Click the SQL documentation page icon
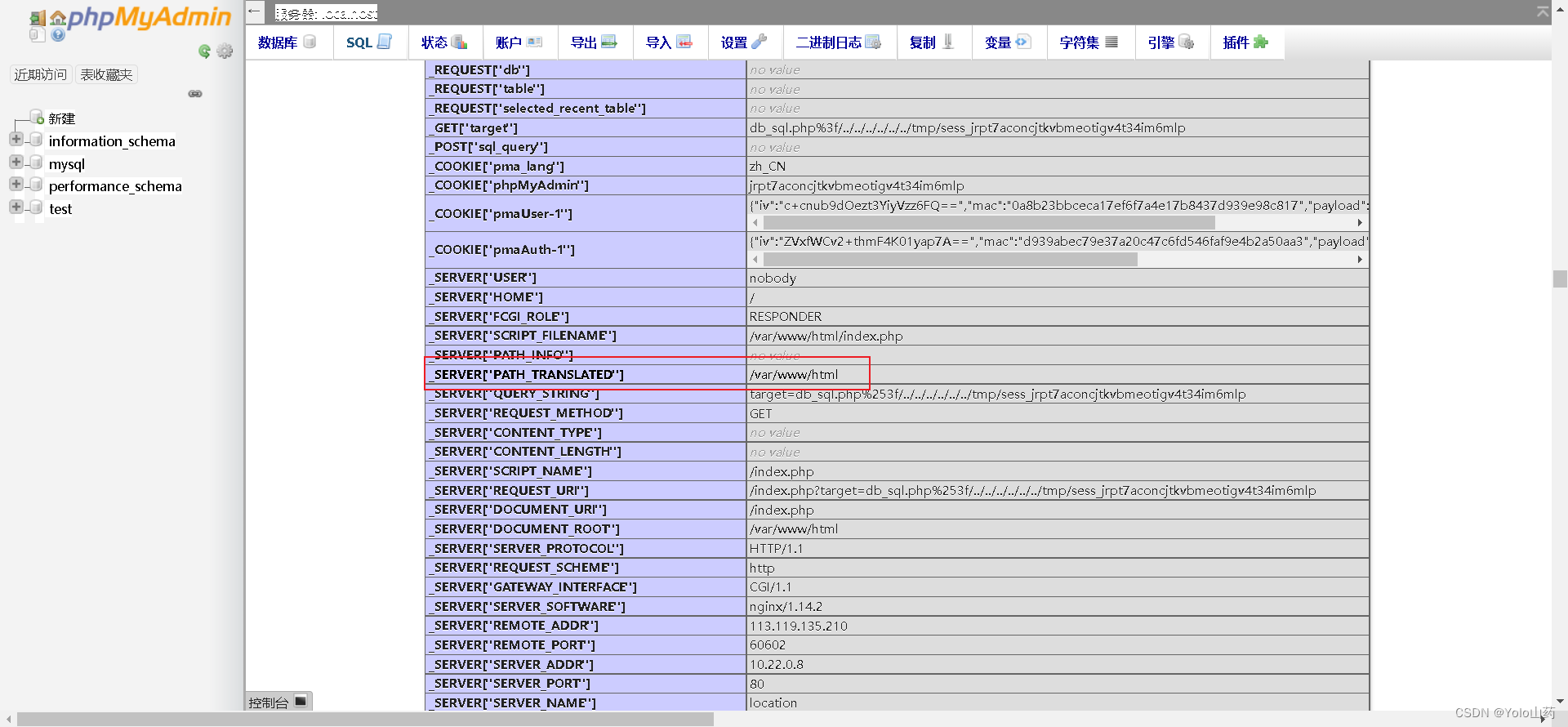 click(x=38, y=35)
